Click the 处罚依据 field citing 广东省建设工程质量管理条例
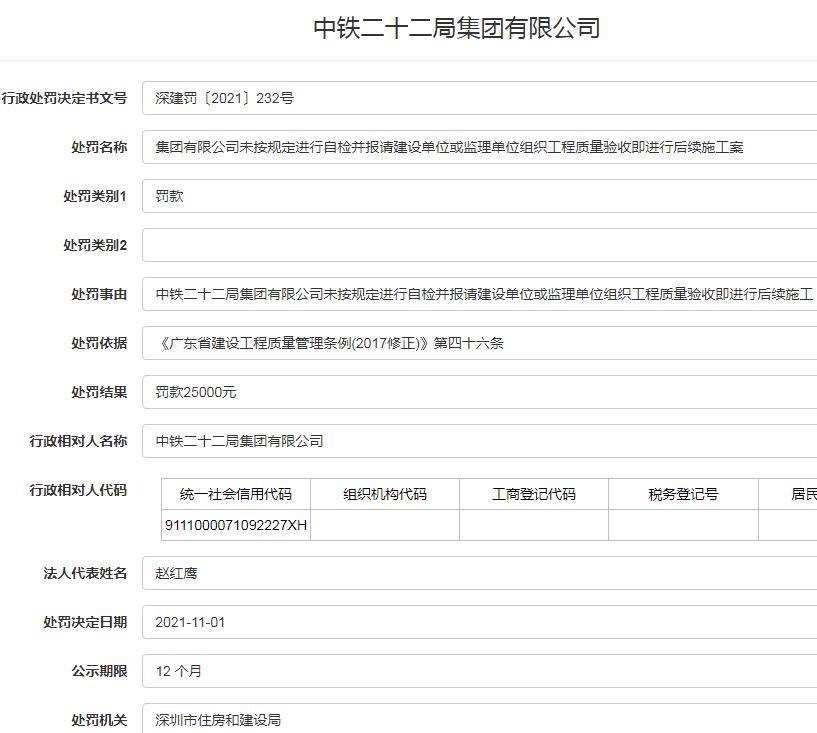Screen dimensions: 817x733 pyautogui.click(x=479, y=343)
